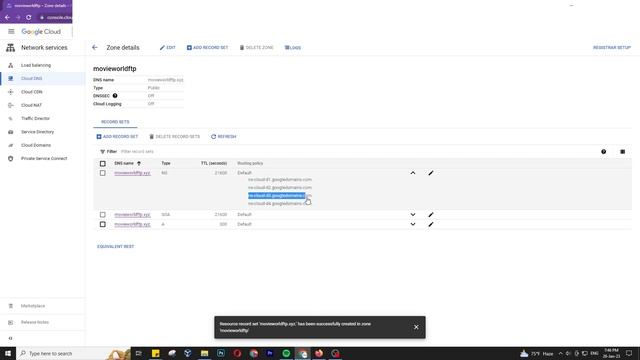Click the TTL (seconds) column header
The height and width of the screenshot is (360, 640).
(x=214, y=163)
